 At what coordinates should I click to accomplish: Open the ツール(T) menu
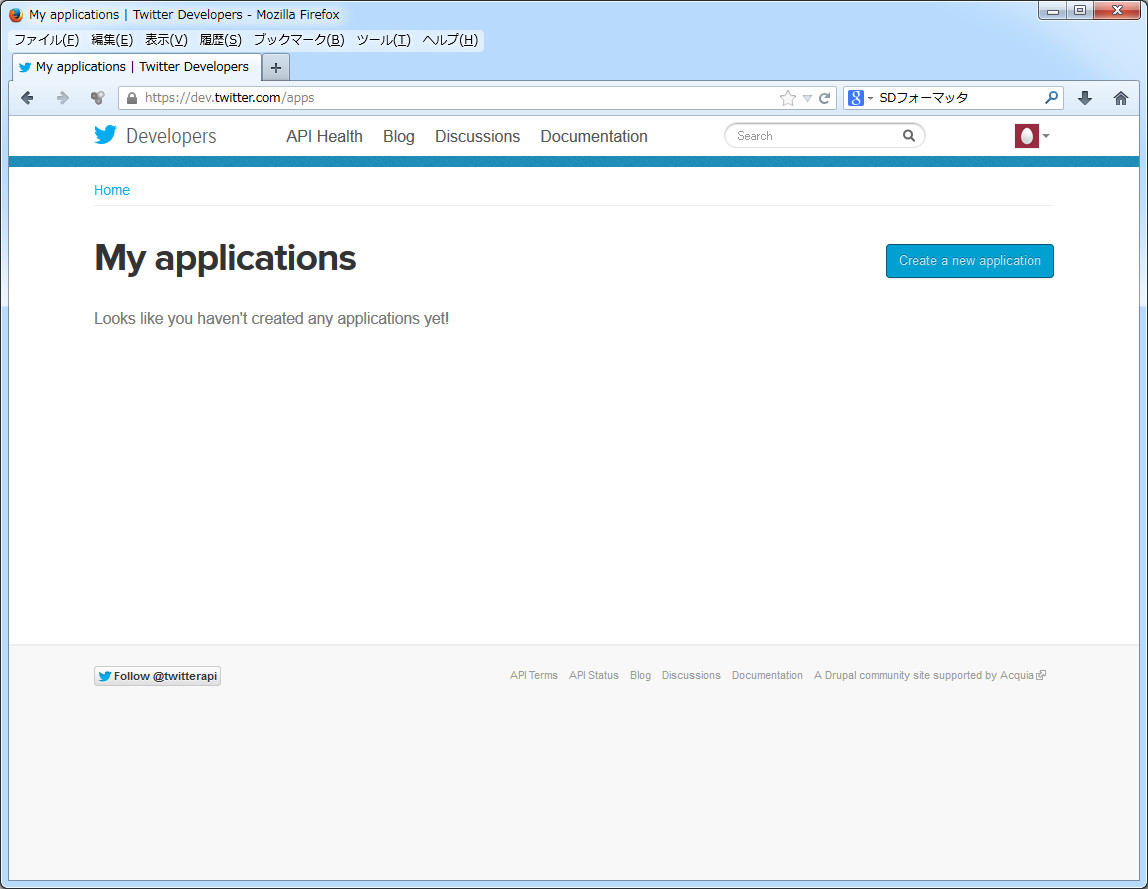coord(383,40)
